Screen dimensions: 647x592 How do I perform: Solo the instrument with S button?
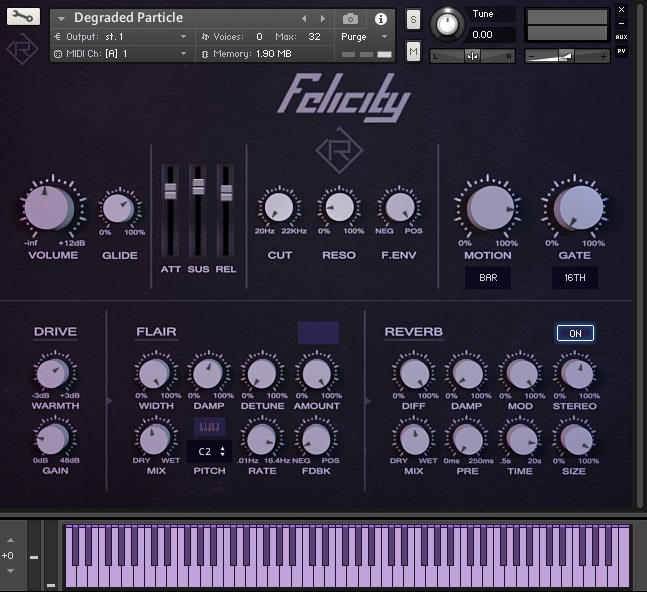[413, 20]
